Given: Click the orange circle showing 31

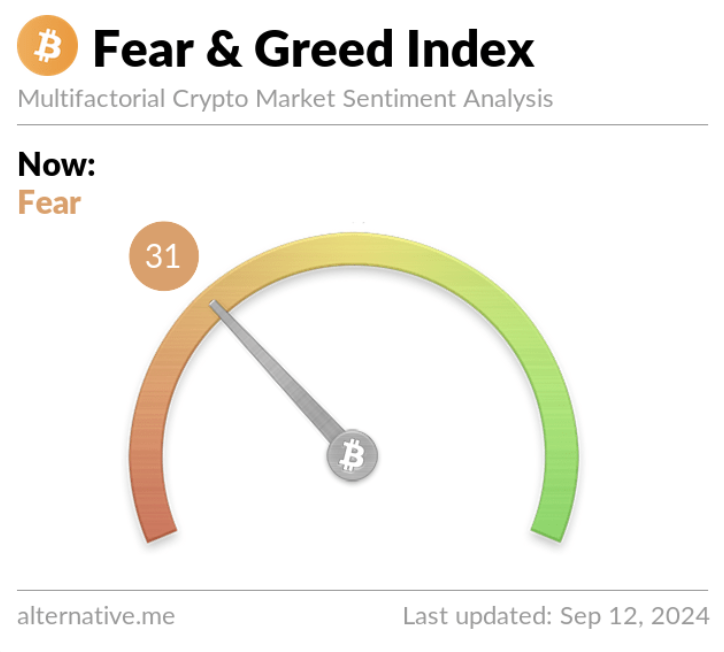Looking at the screenshot, I should point(164,256).
